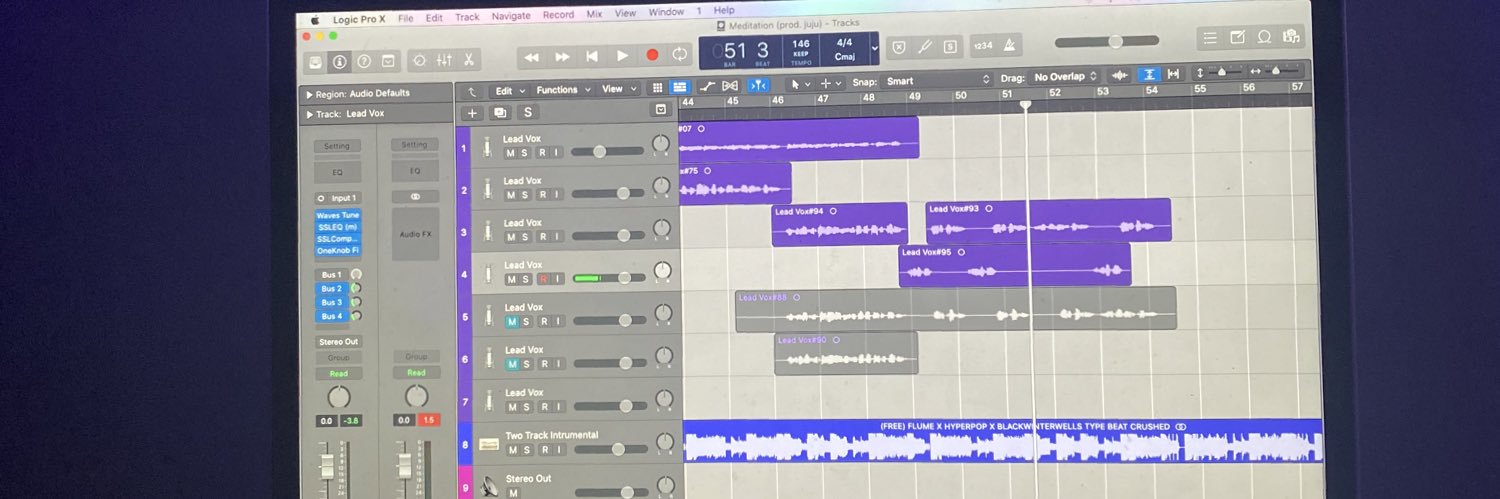
Task: Open the Functions dropdown menu
Action: click(x=563, y=90)
